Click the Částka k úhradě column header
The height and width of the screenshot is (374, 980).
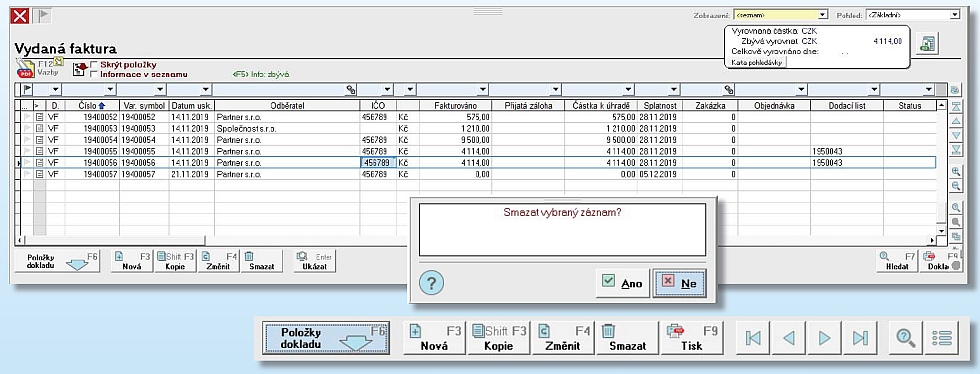tap(600, 106)
